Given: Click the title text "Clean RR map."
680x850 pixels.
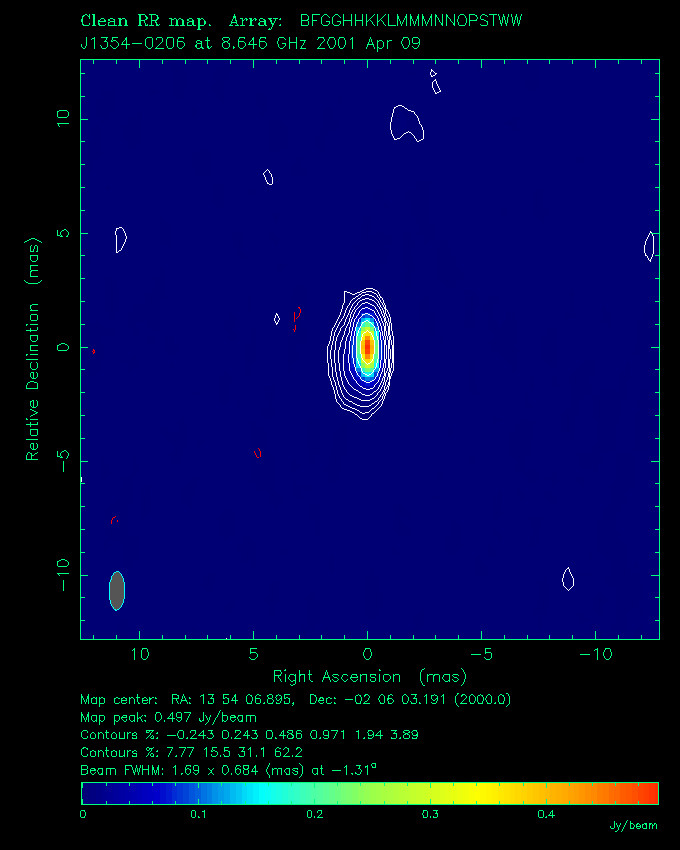Looking at the screenshot, I should (146, 21).
